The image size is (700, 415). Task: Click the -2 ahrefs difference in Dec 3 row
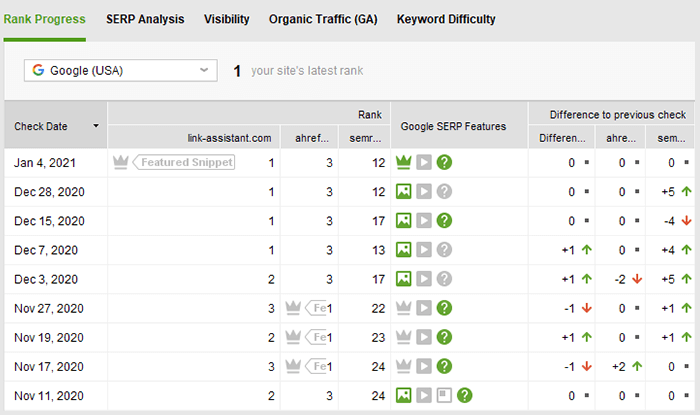(620, 279)
